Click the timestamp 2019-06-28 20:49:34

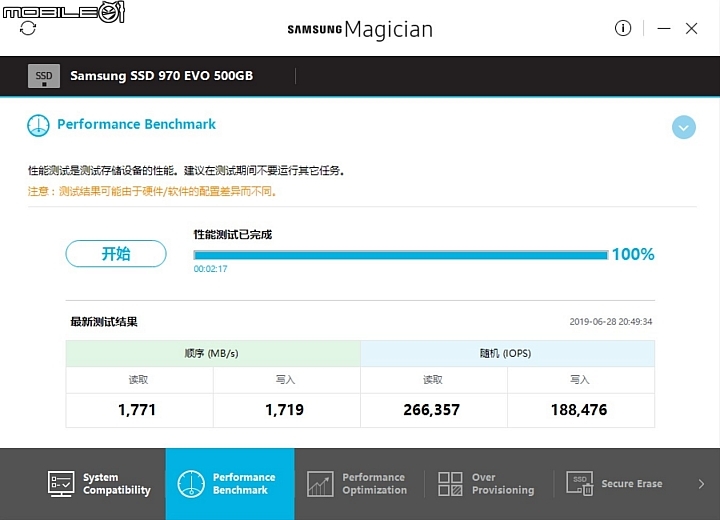[611, 322]
